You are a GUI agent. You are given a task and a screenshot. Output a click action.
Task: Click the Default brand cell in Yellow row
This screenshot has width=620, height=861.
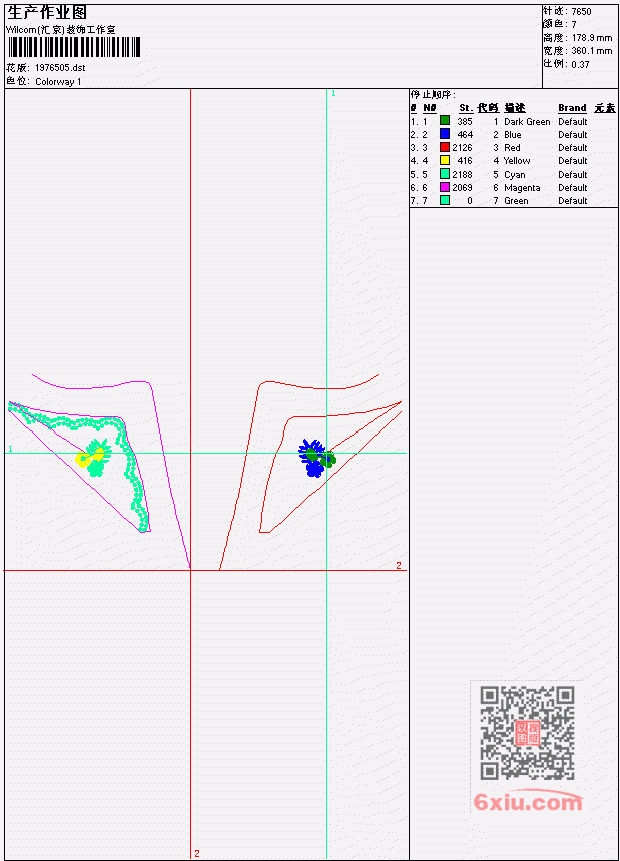point(573,160)
